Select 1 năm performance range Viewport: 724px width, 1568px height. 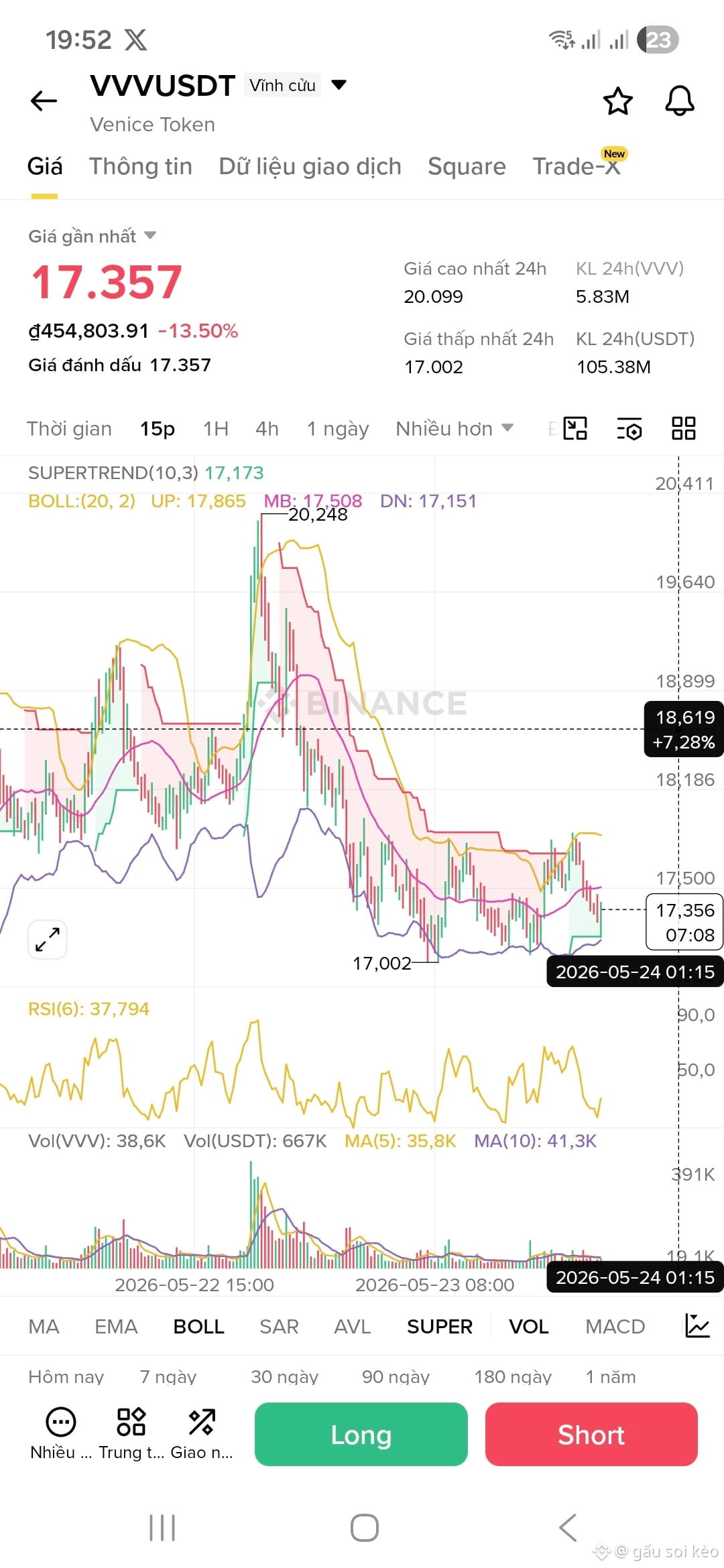pos(611,1377)
